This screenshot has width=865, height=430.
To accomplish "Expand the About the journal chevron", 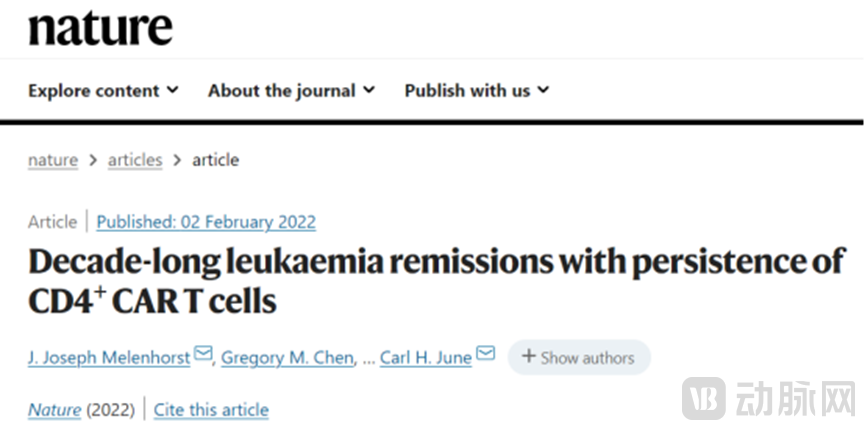I will point(369,90).
